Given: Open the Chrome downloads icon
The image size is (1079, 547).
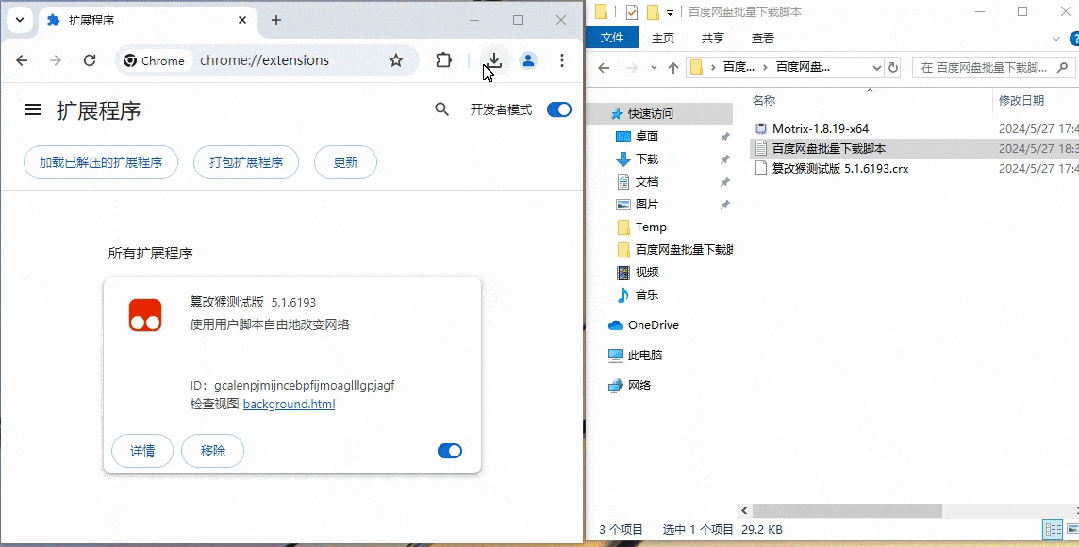Looking at the screenshot, I should (494, 61).
